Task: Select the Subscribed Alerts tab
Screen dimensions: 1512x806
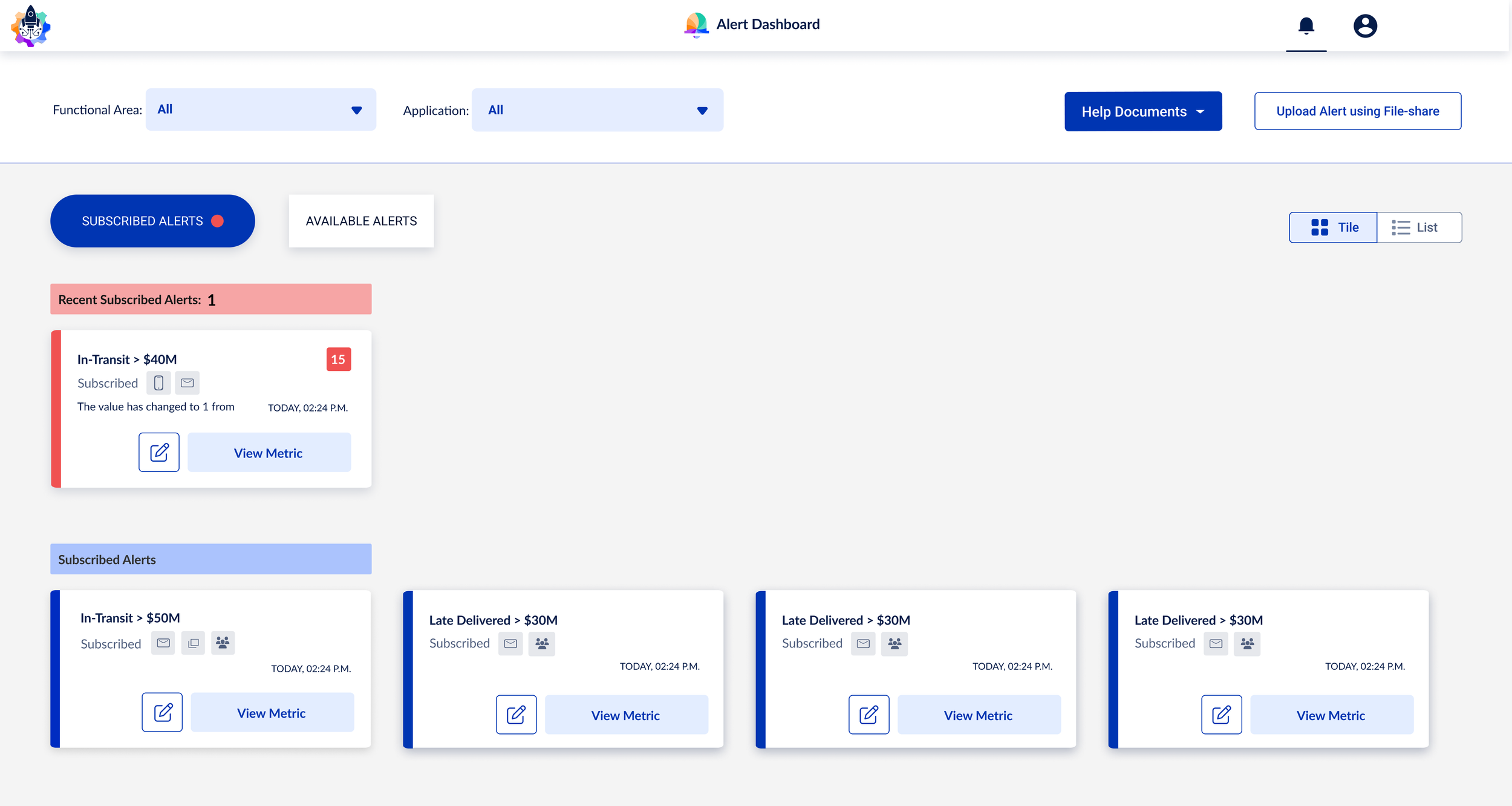Action: tap(152, 221)
